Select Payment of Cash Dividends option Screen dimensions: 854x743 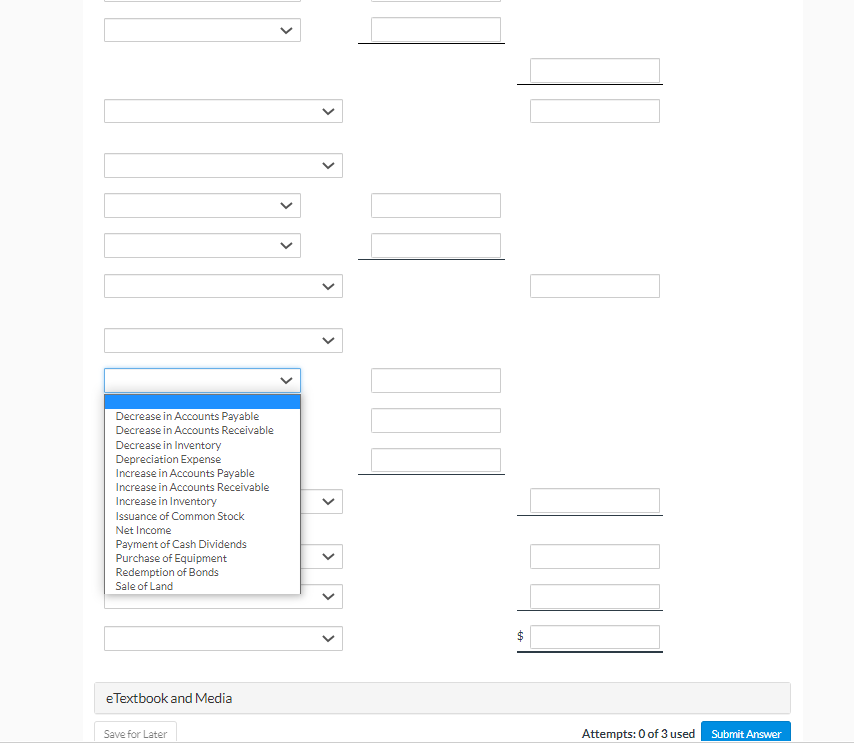click(181, 544)
